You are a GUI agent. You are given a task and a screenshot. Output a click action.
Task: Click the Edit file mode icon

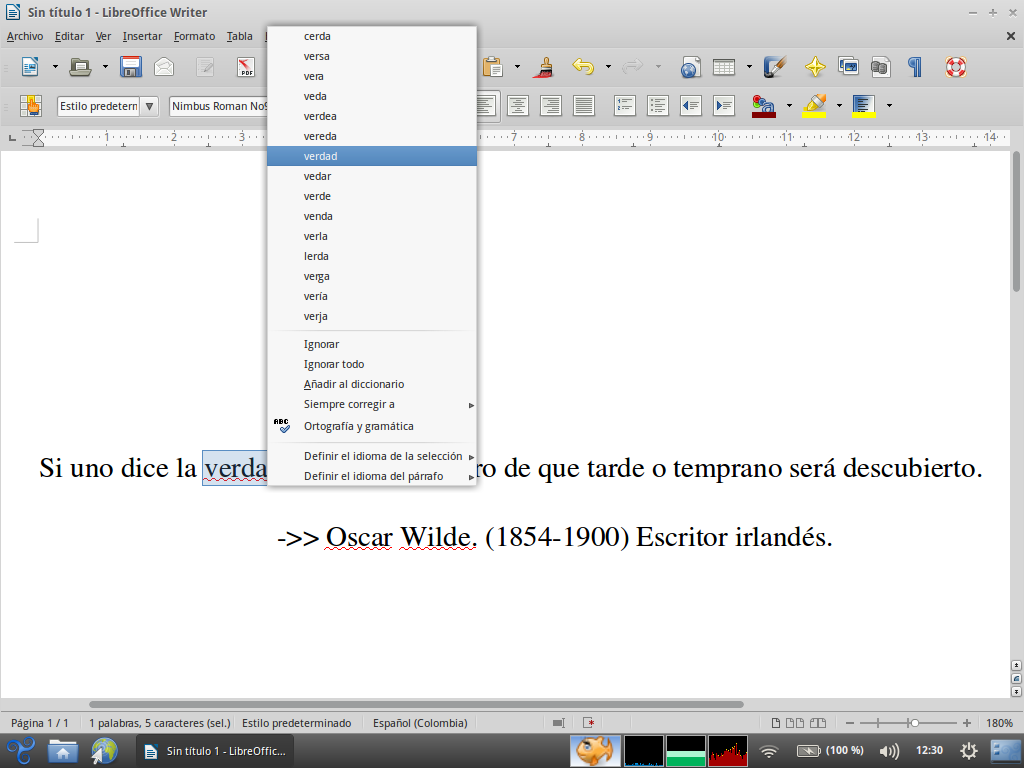click(205, 67)
